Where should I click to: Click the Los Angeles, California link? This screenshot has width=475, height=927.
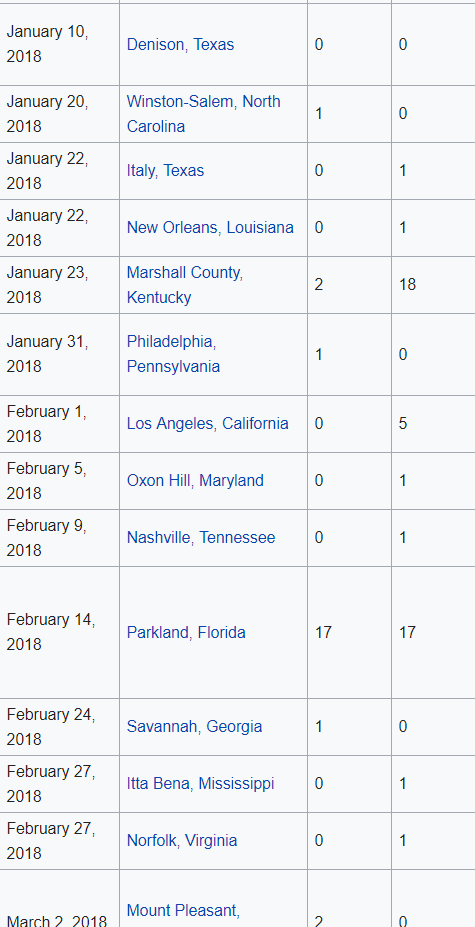pyautogui.click(x=208, y=424)
